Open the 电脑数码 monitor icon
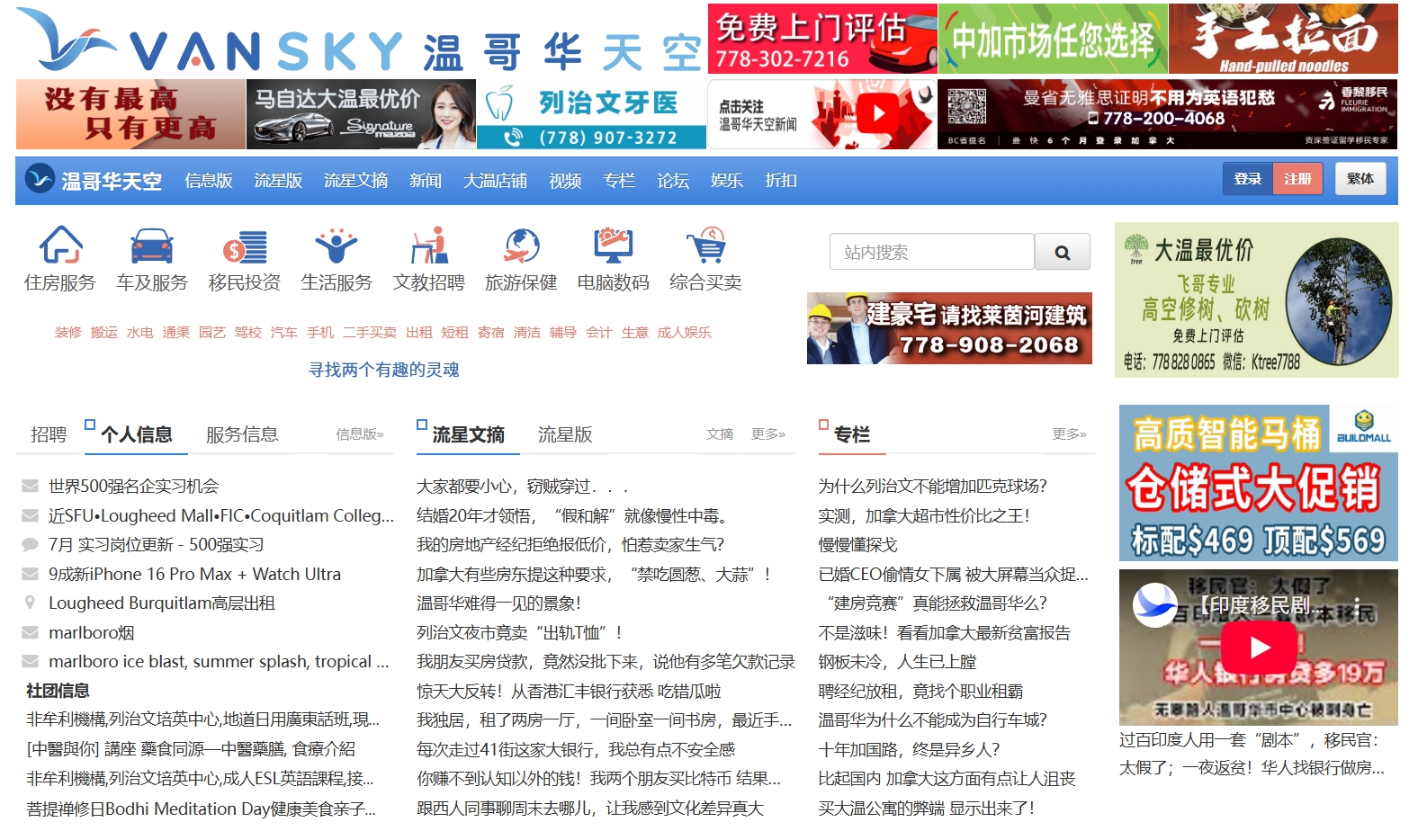 (x=614, y=245)
